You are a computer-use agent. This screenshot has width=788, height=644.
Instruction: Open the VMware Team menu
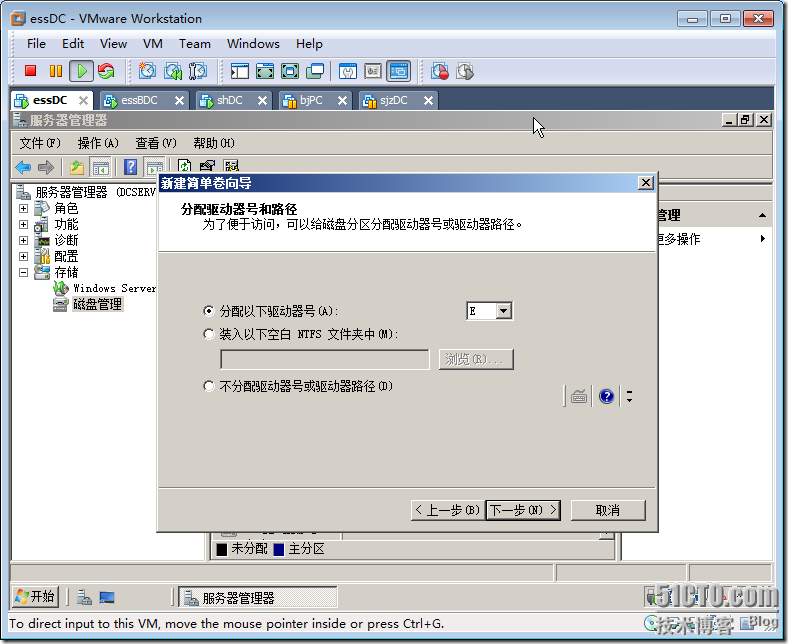(194, 44)
